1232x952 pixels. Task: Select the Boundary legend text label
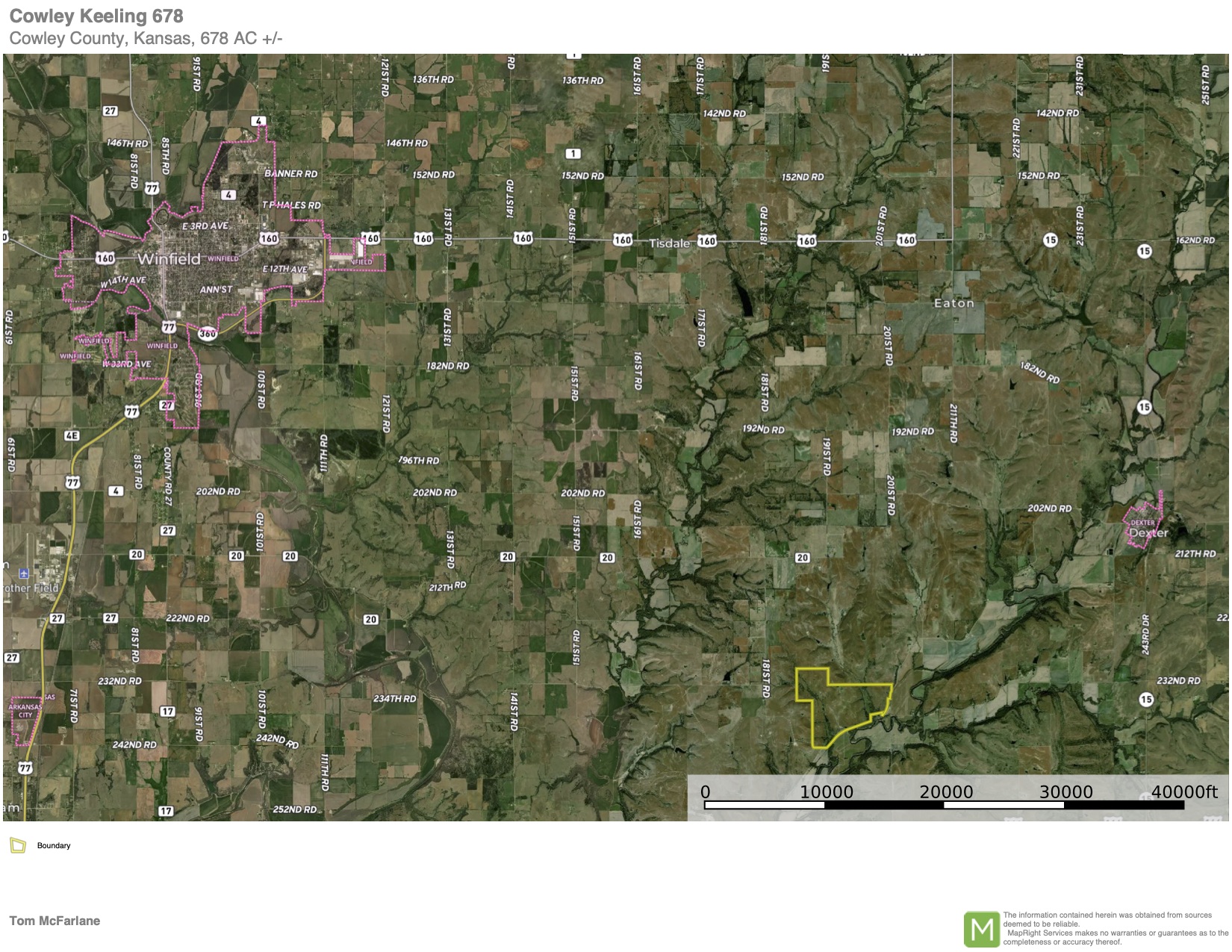(54, 845)
